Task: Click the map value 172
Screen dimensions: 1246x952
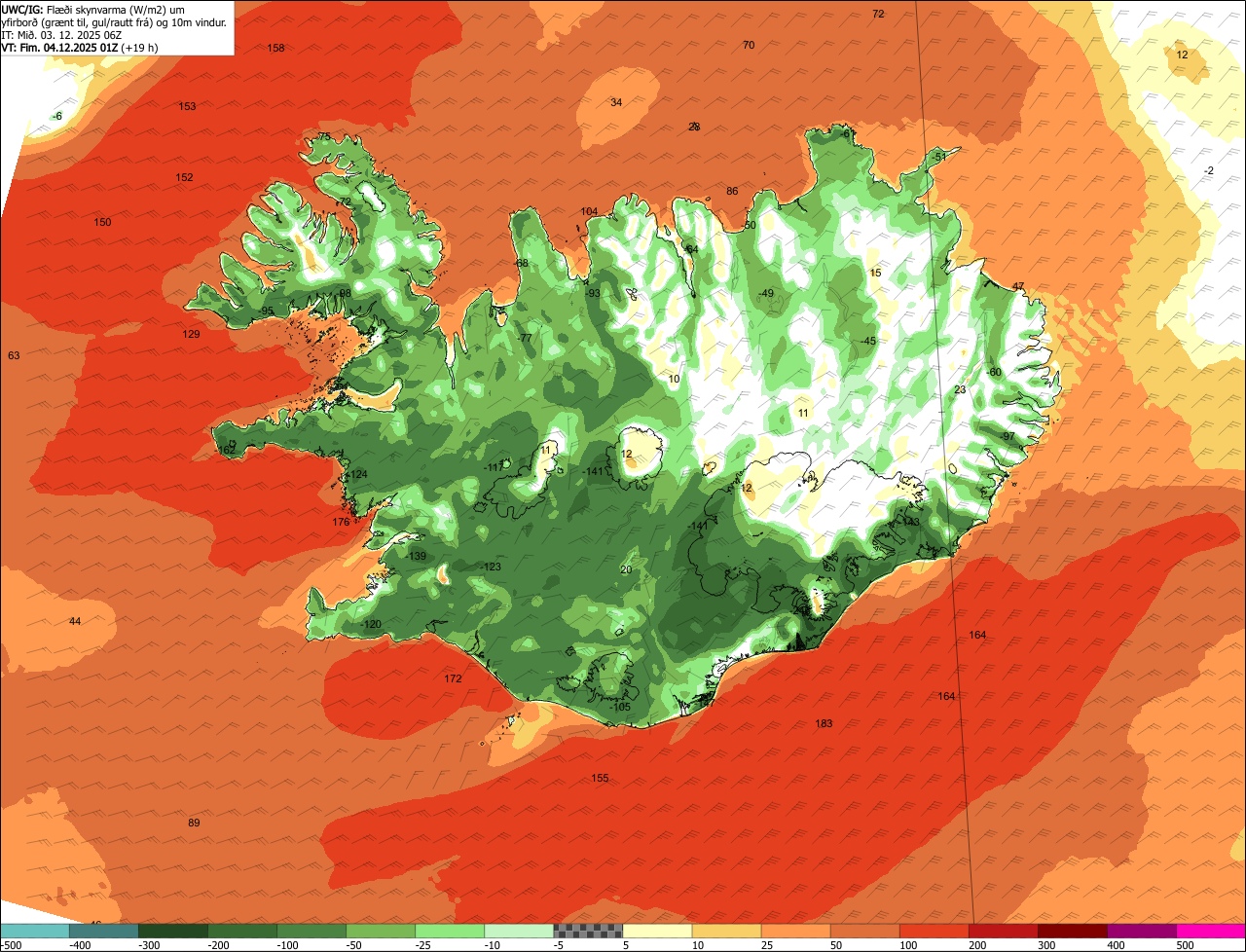Action: [x=453, y=678]
